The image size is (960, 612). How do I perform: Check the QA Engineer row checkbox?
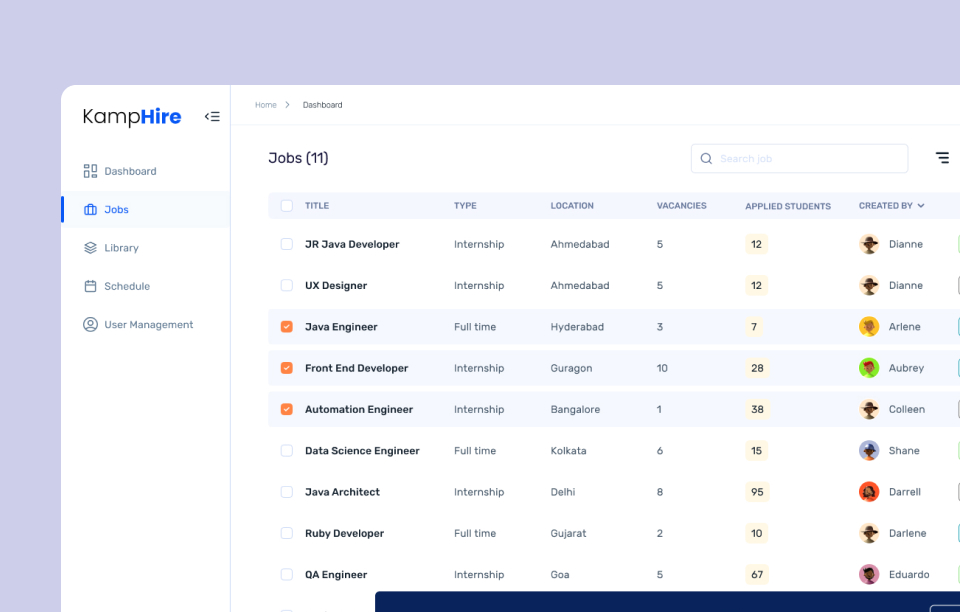pyautogui.click(x=287, y=575)
